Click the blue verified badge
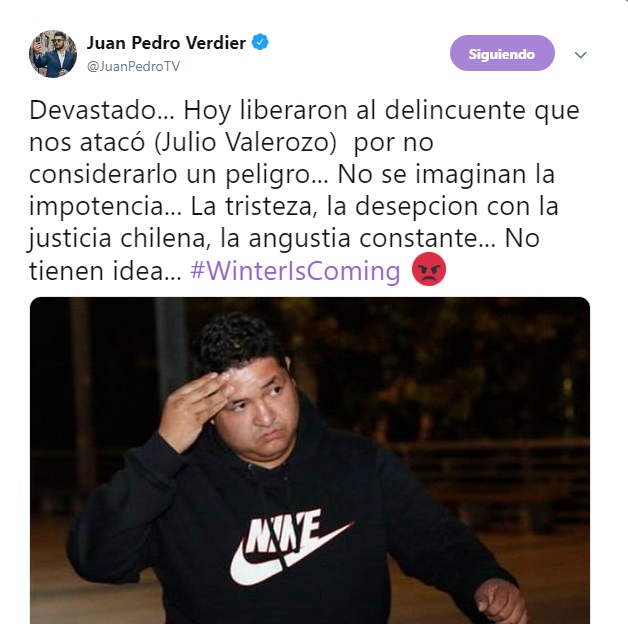This screenshot has height=624, width=628. click(x=260, y=42)
